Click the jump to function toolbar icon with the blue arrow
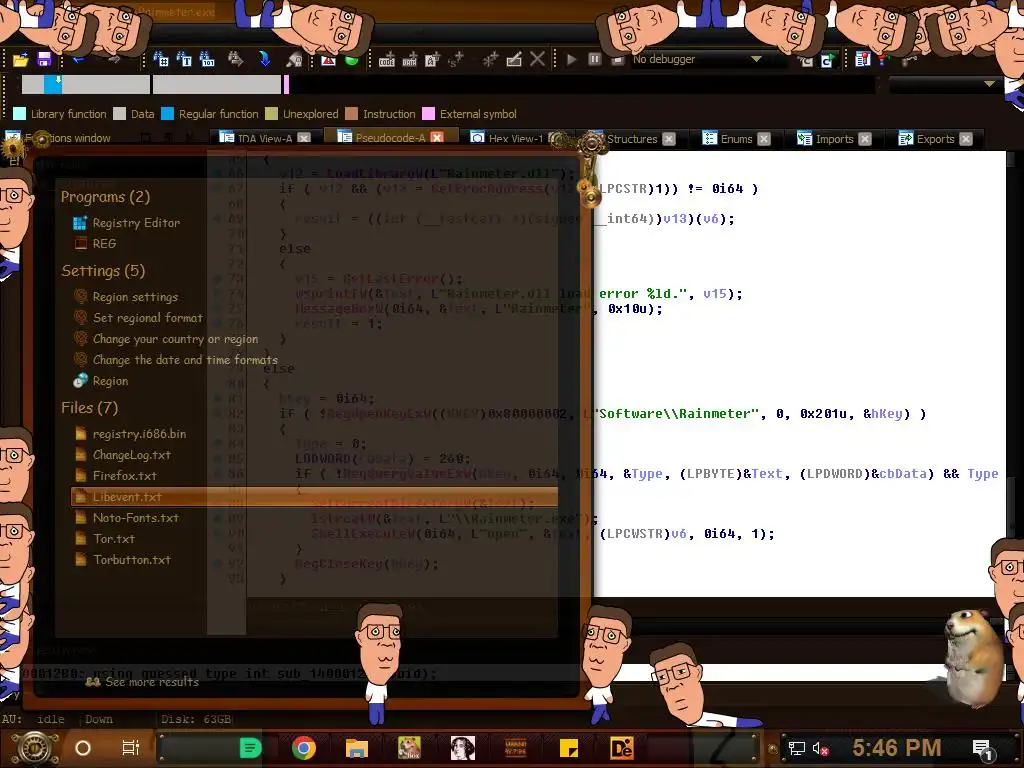 coord(264,59)
